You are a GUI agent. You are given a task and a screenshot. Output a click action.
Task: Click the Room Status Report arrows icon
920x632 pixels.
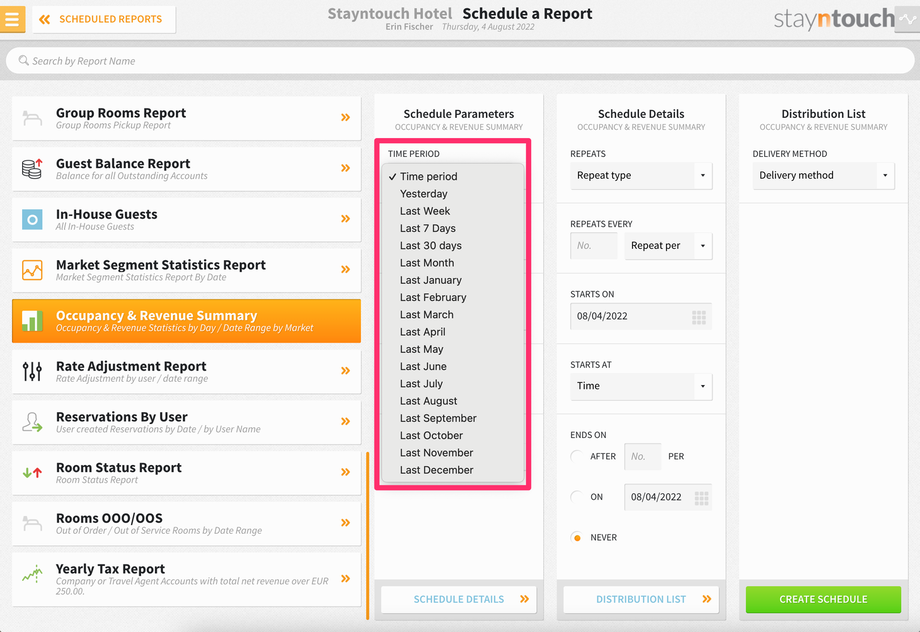[32, 472]
